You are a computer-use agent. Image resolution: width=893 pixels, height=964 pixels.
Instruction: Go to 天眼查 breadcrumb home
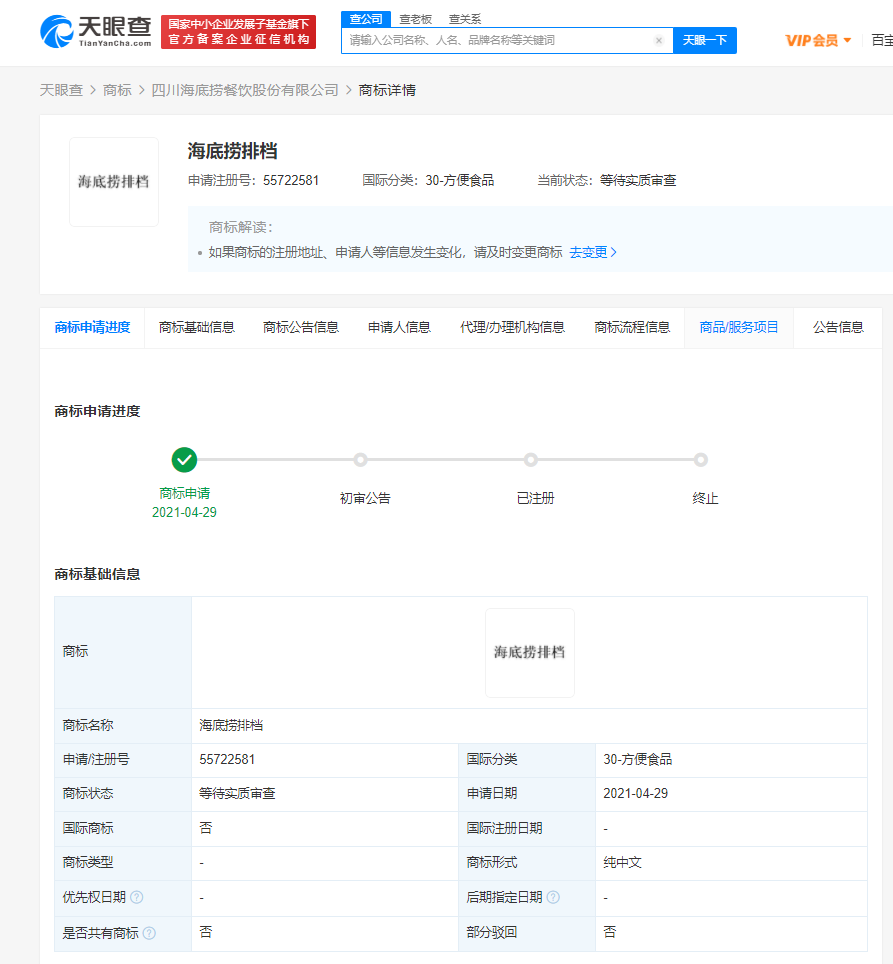pyautogui.click(x=61, y=90)
